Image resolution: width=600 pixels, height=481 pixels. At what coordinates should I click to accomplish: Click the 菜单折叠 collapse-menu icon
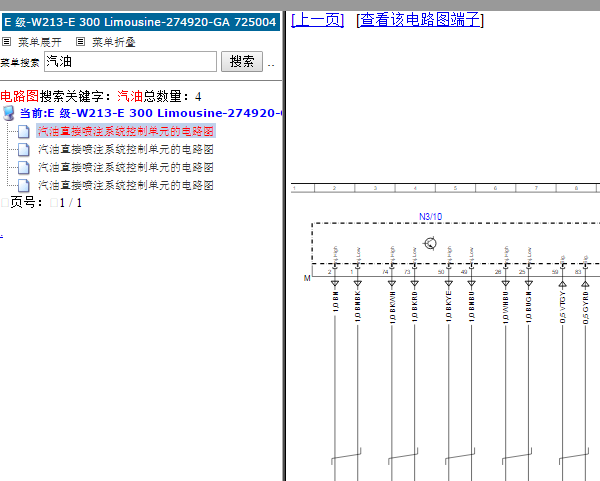point(80,41)
